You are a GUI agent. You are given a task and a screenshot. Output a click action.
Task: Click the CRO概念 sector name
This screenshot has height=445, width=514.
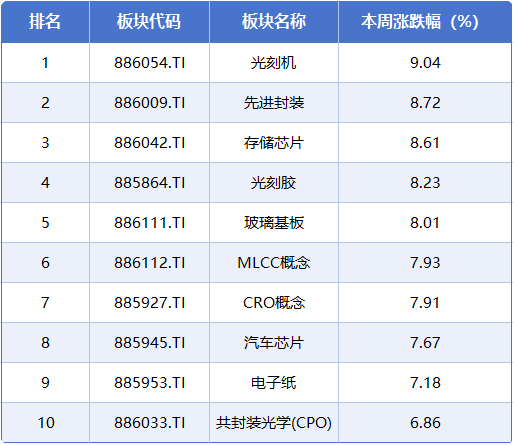(x=274, y=303)
